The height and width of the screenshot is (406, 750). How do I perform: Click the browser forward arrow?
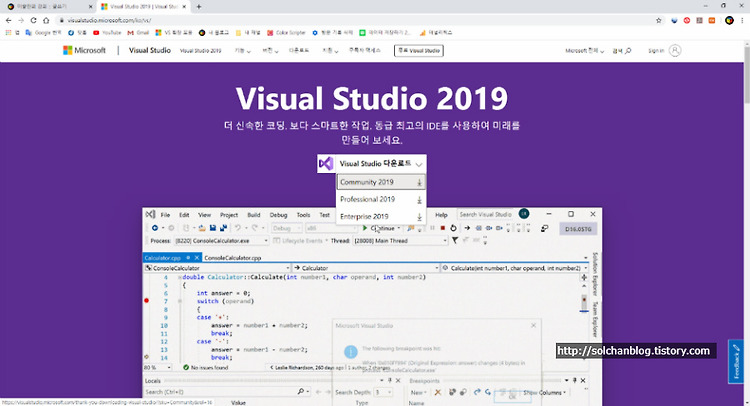tap(21, 20)
